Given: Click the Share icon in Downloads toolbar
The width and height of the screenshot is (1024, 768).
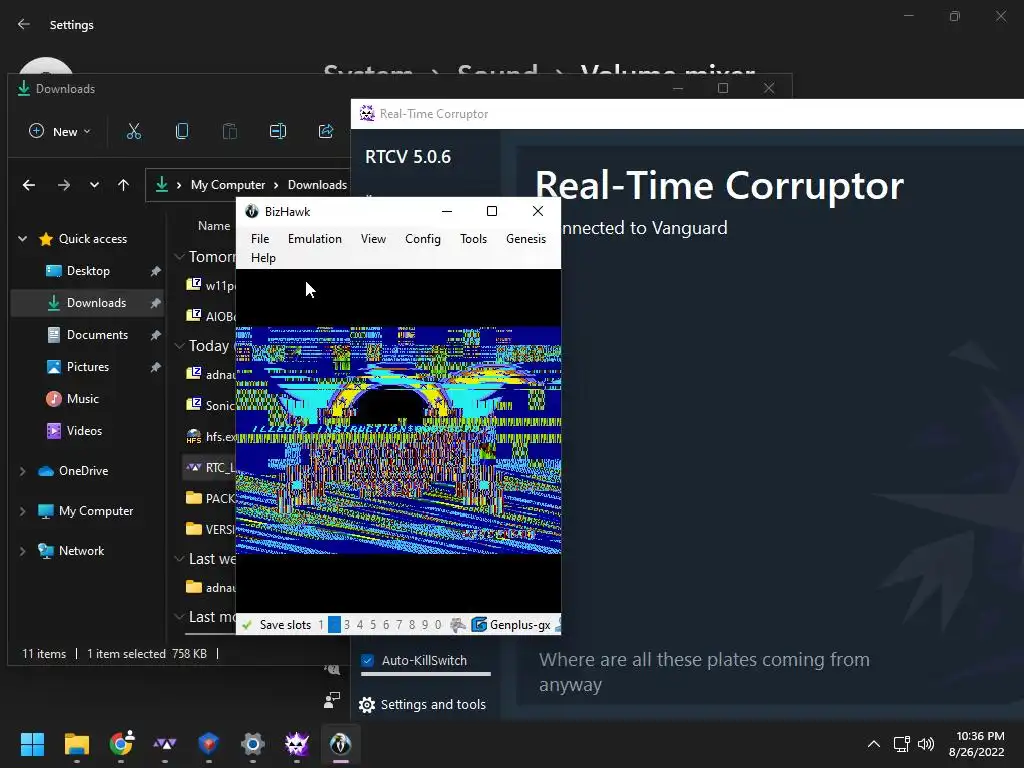Looking at the screenshot, I should click(x=326, y=131).
